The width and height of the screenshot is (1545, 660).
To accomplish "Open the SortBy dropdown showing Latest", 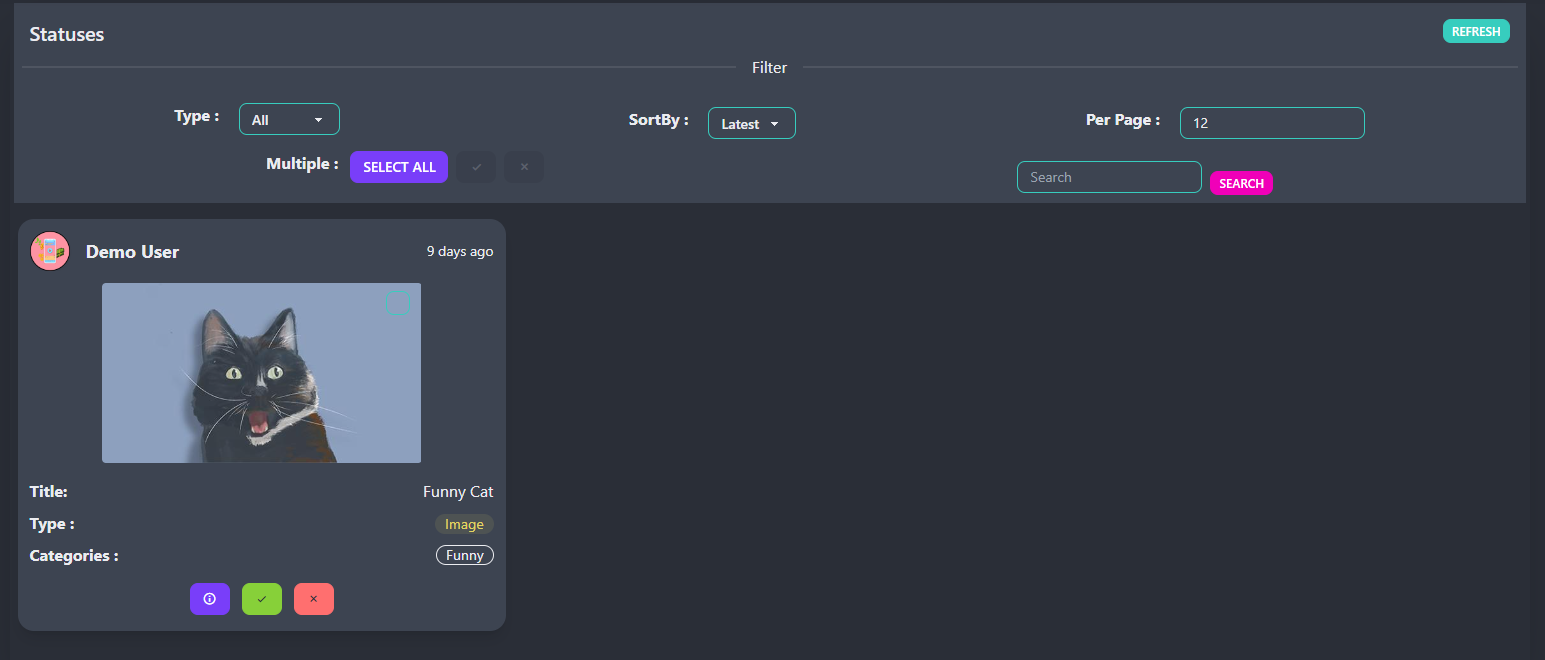I will [x=751, y=122].
